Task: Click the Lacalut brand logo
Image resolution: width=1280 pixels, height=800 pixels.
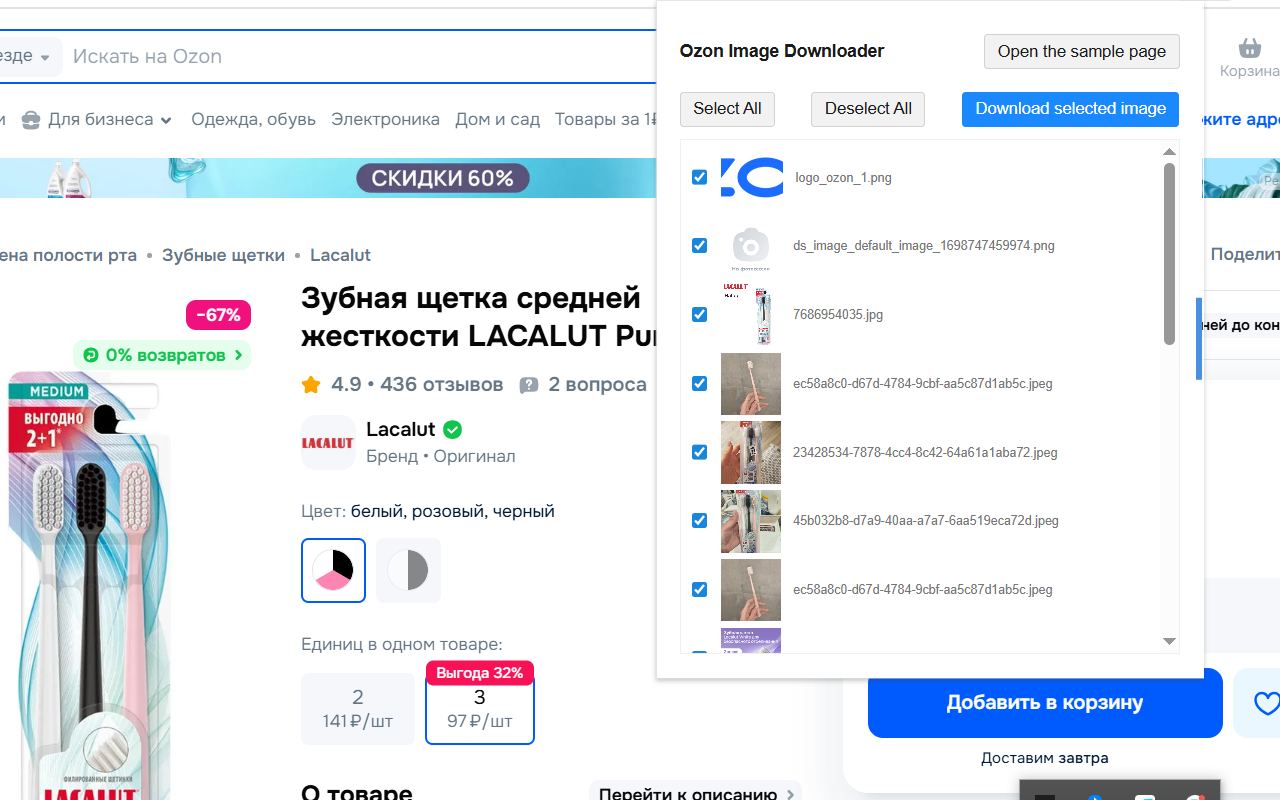Action: (x=328, y=442)
